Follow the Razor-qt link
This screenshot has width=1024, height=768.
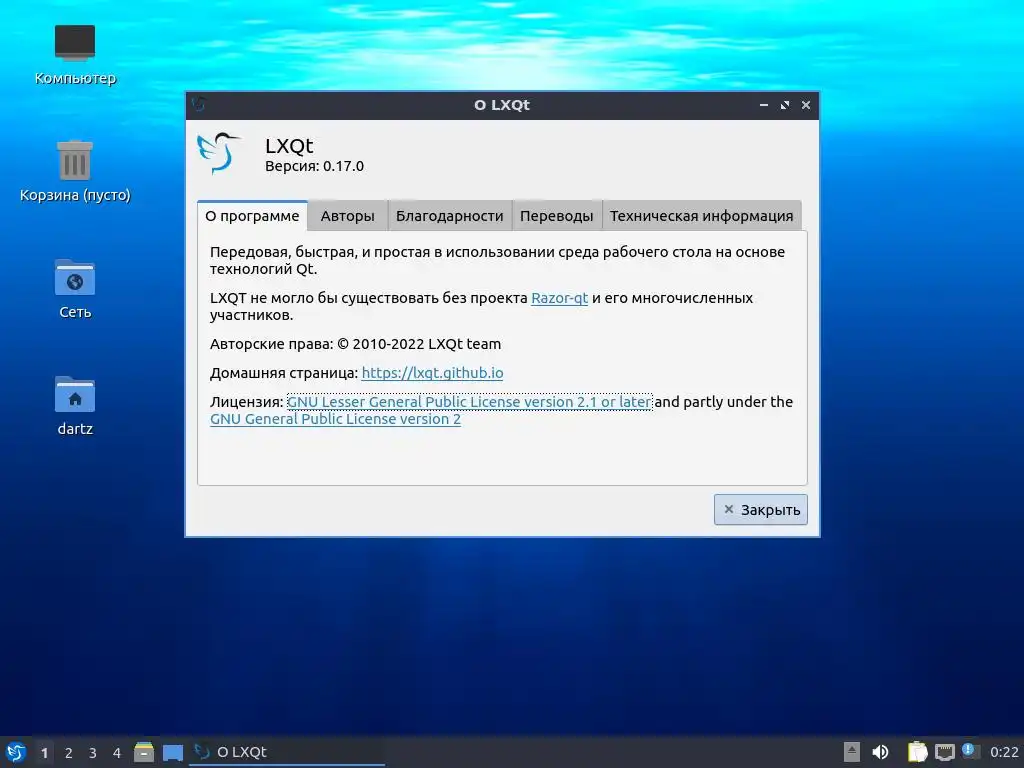click(560, 298)
